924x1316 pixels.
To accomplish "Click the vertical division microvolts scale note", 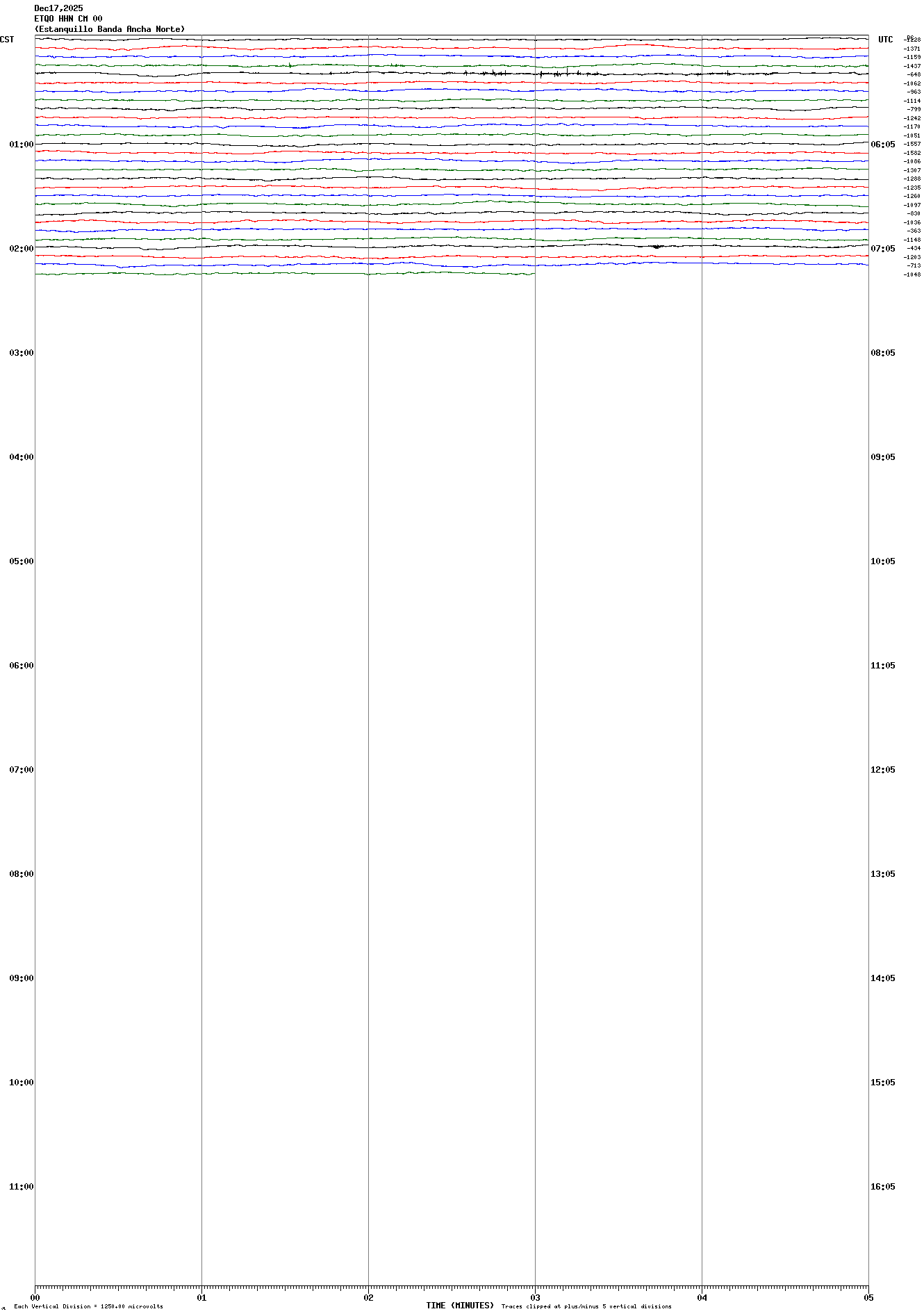I will tap(88, 1306).
